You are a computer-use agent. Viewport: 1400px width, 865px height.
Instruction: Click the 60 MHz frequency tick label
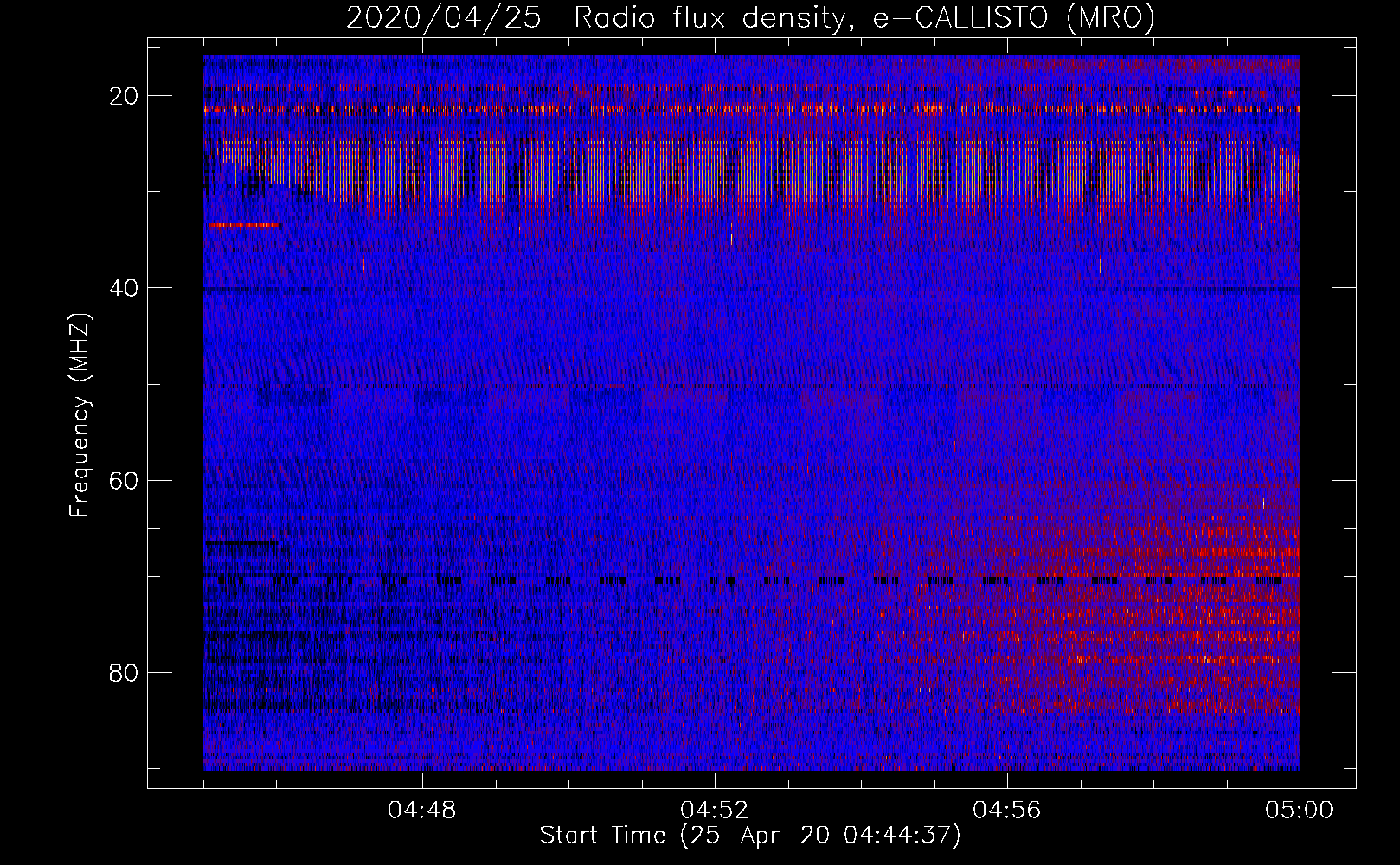[125, 480]
